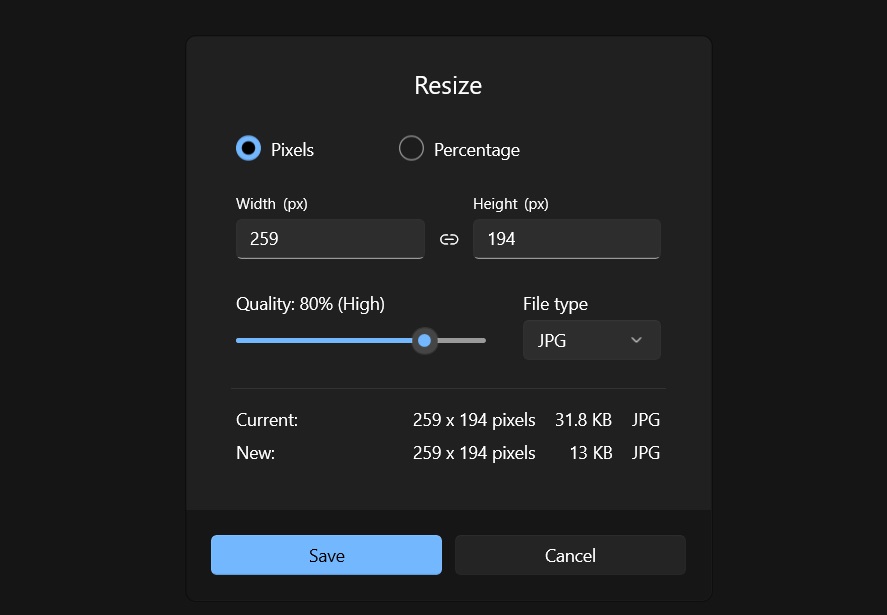Save the resized image
This screenshot has height=615, width=887.
326,555
